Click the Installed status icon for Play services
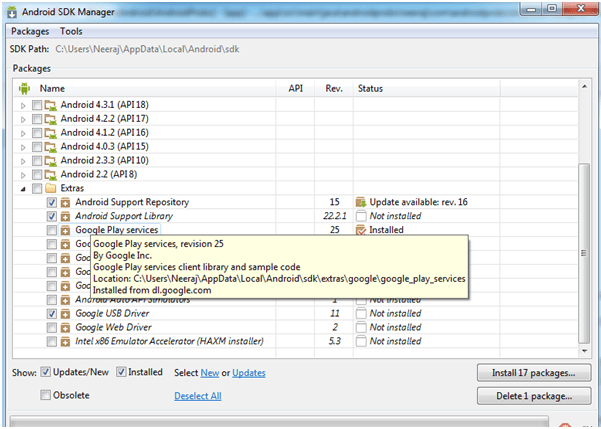This screenshot has width=601, height=429. [361, 230]
